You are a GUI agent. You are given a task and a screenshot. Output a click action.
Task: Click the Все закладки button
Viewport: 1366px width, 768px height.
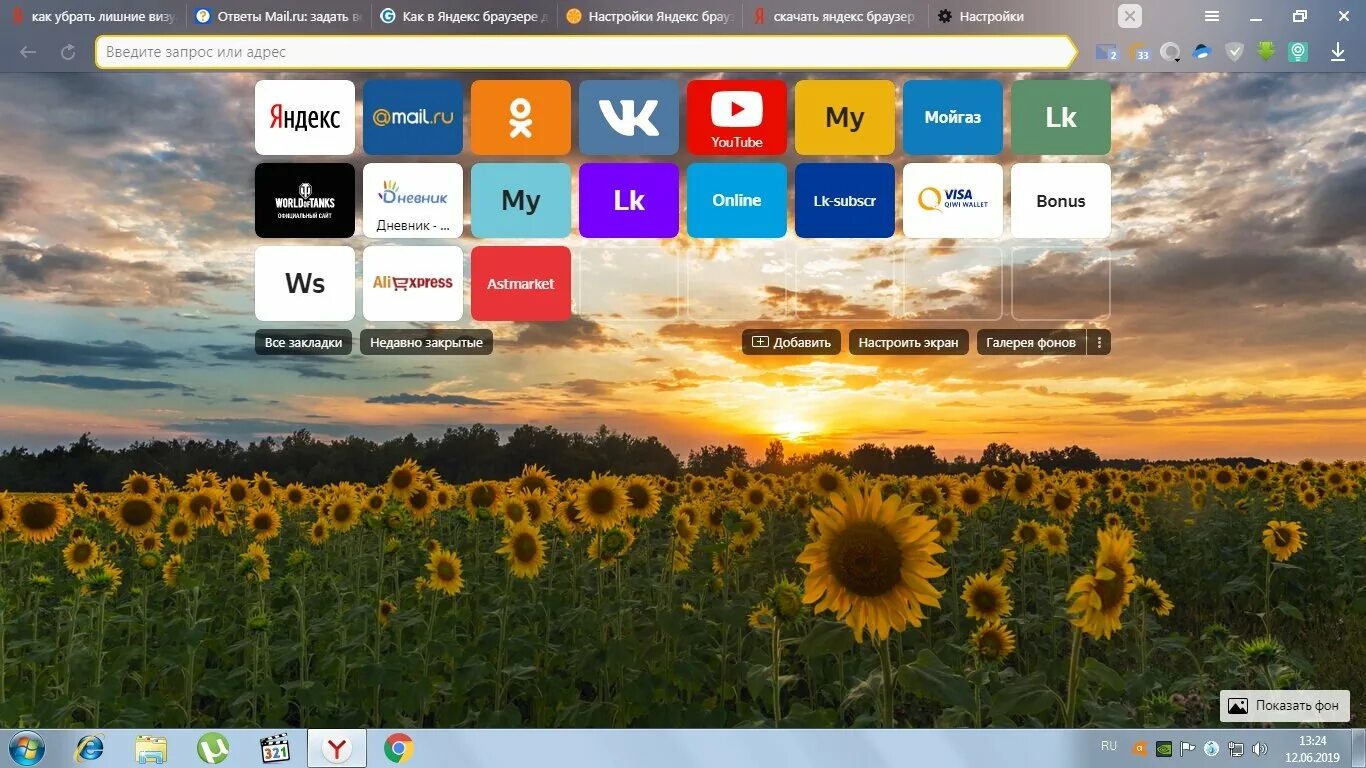click(x=303, y=342)
